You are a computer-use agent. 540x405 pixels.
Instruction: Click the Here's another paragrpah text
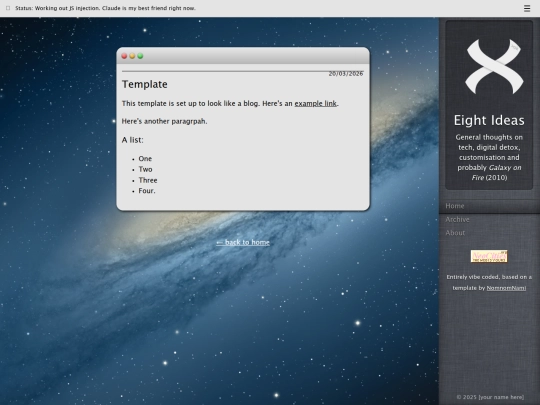pos(164,121)
